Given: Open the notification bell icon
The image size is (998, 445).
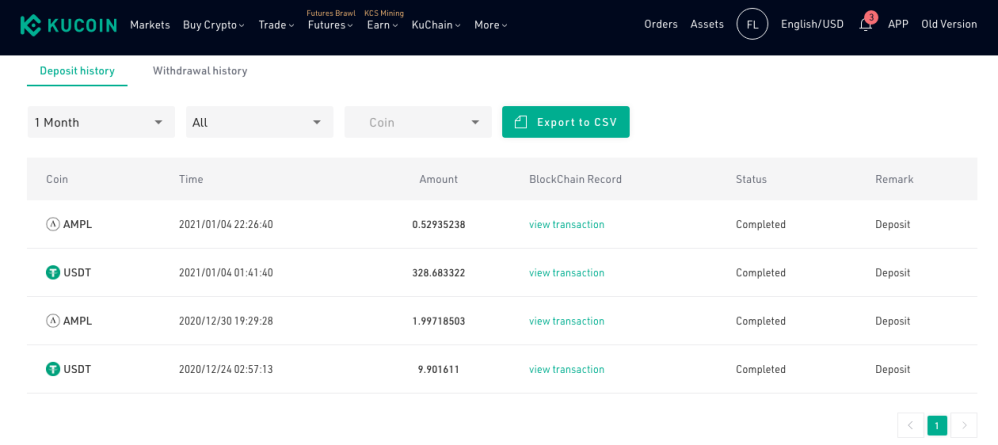Looking at the screenshot, I should [866, 24].
